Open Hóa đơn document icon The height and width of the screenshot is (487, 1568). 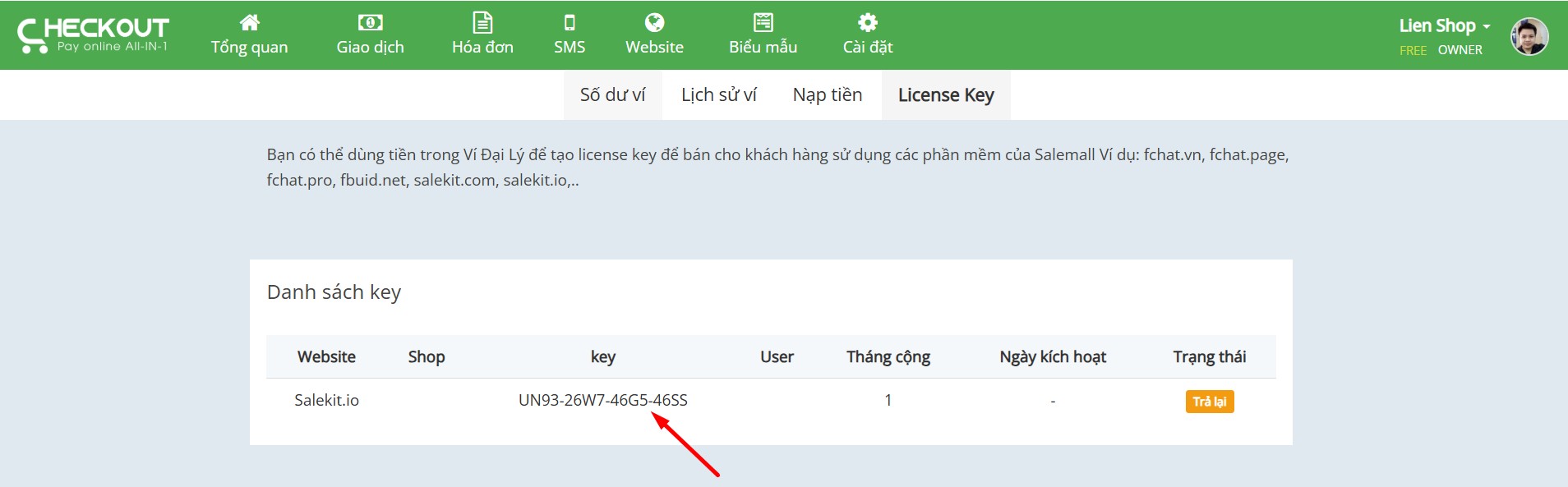(x=482, y=22)
